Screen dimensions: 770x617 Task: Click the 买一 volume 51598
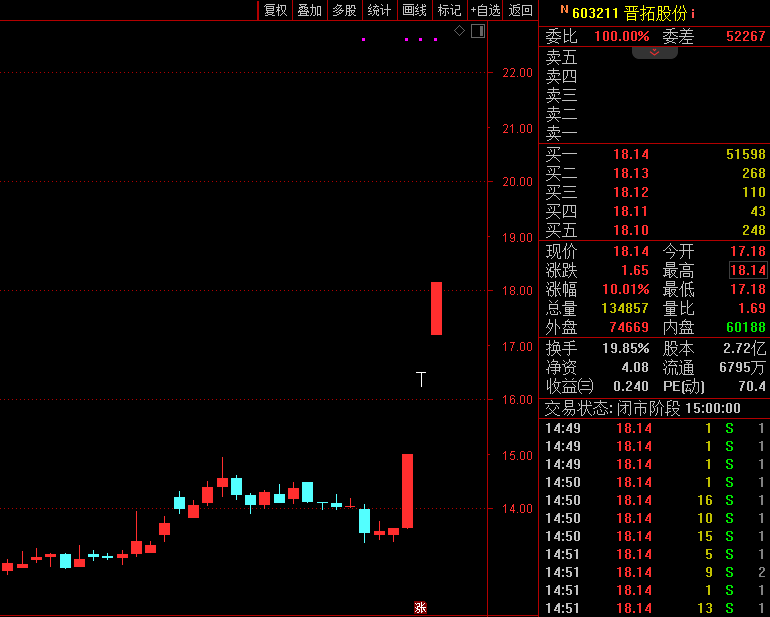745,154
